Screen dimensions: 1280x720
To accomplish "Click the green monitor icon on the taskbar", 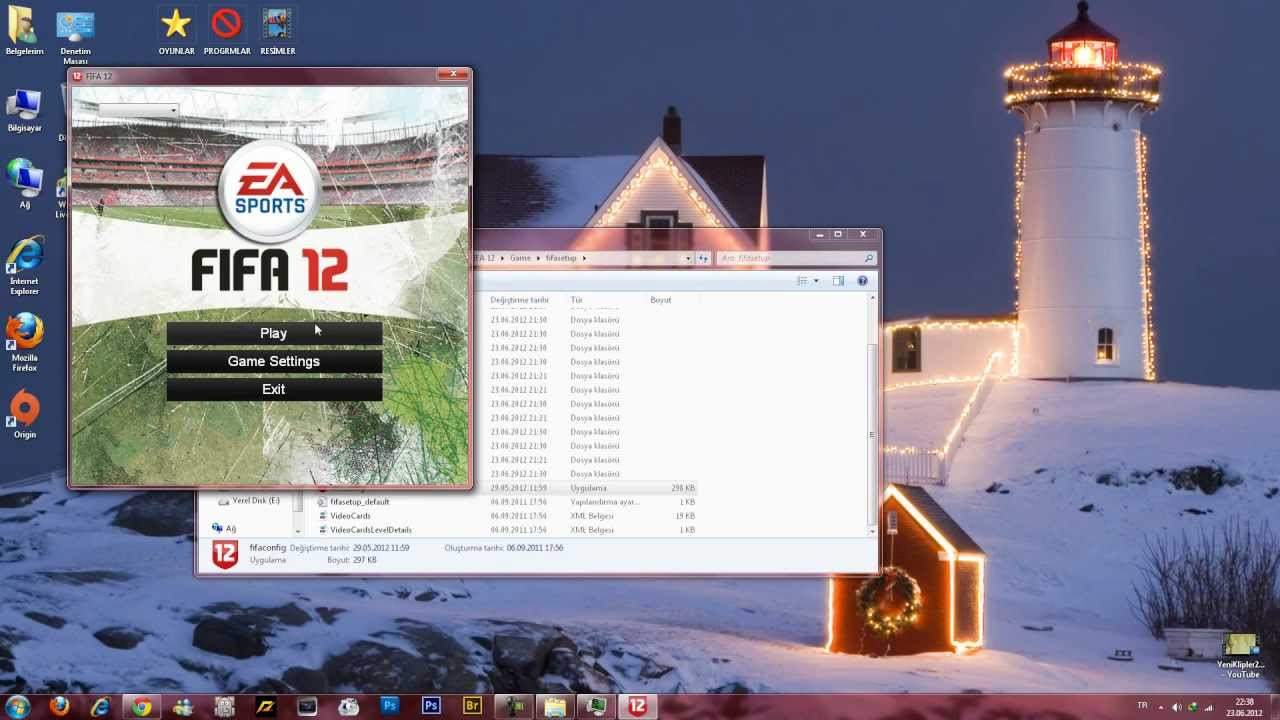I will (596, 706).
